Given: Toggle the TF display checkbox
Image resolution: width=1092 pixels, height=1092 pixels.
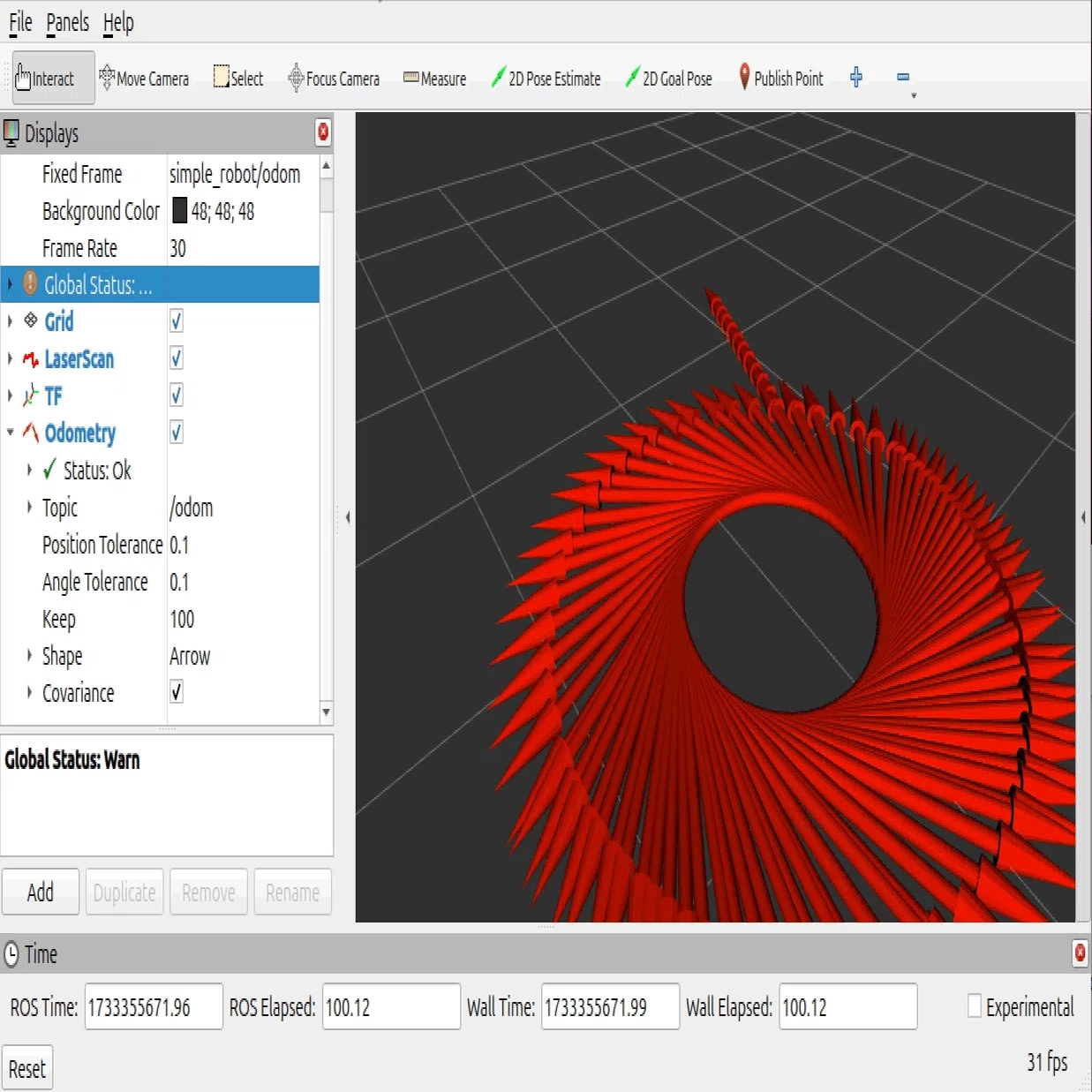Looking at the screenshot, I should click(177, 395).
